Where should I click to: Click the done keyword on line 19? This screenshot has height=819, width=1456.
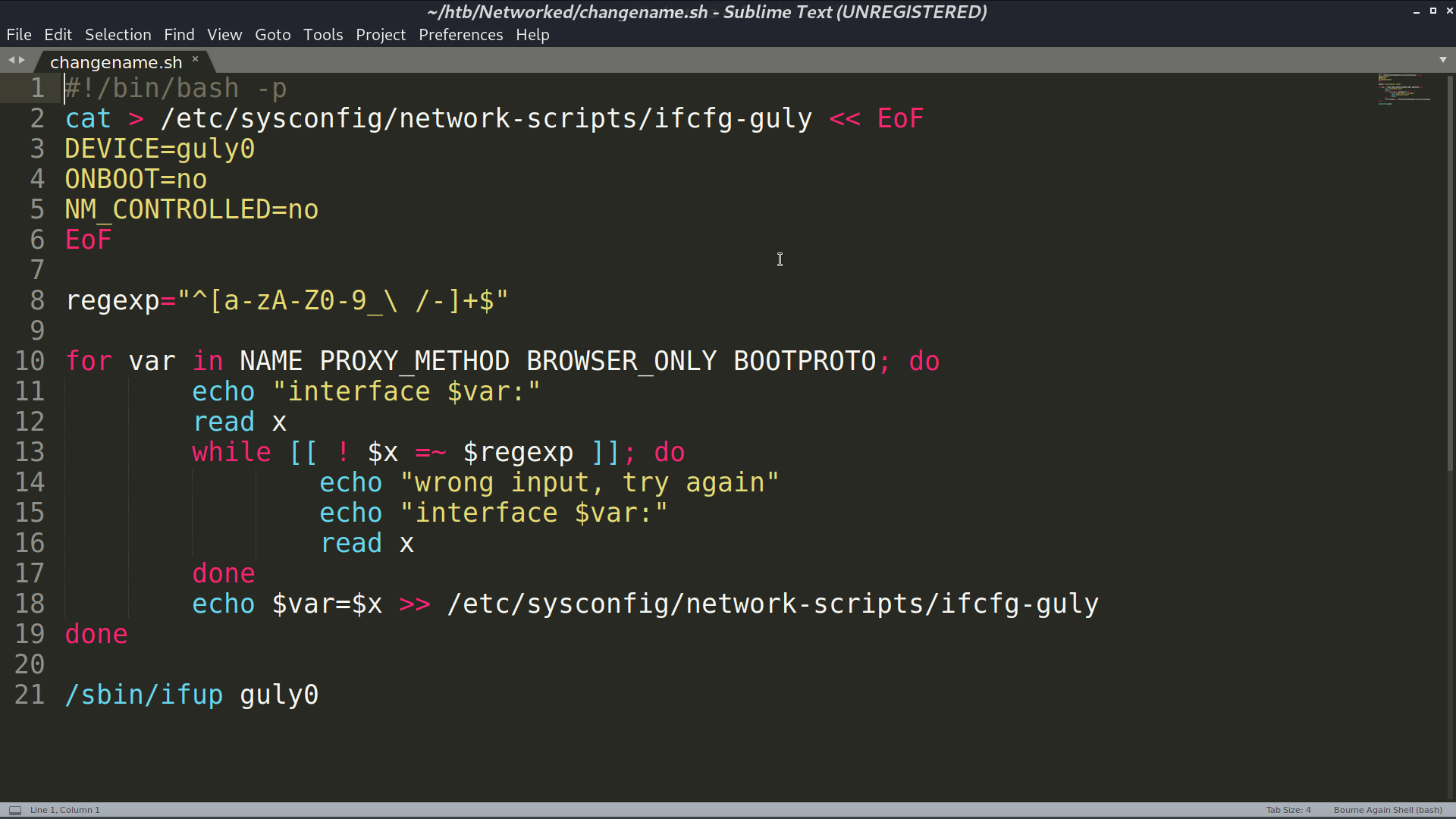pyautogui.click(x=96, y=634)
